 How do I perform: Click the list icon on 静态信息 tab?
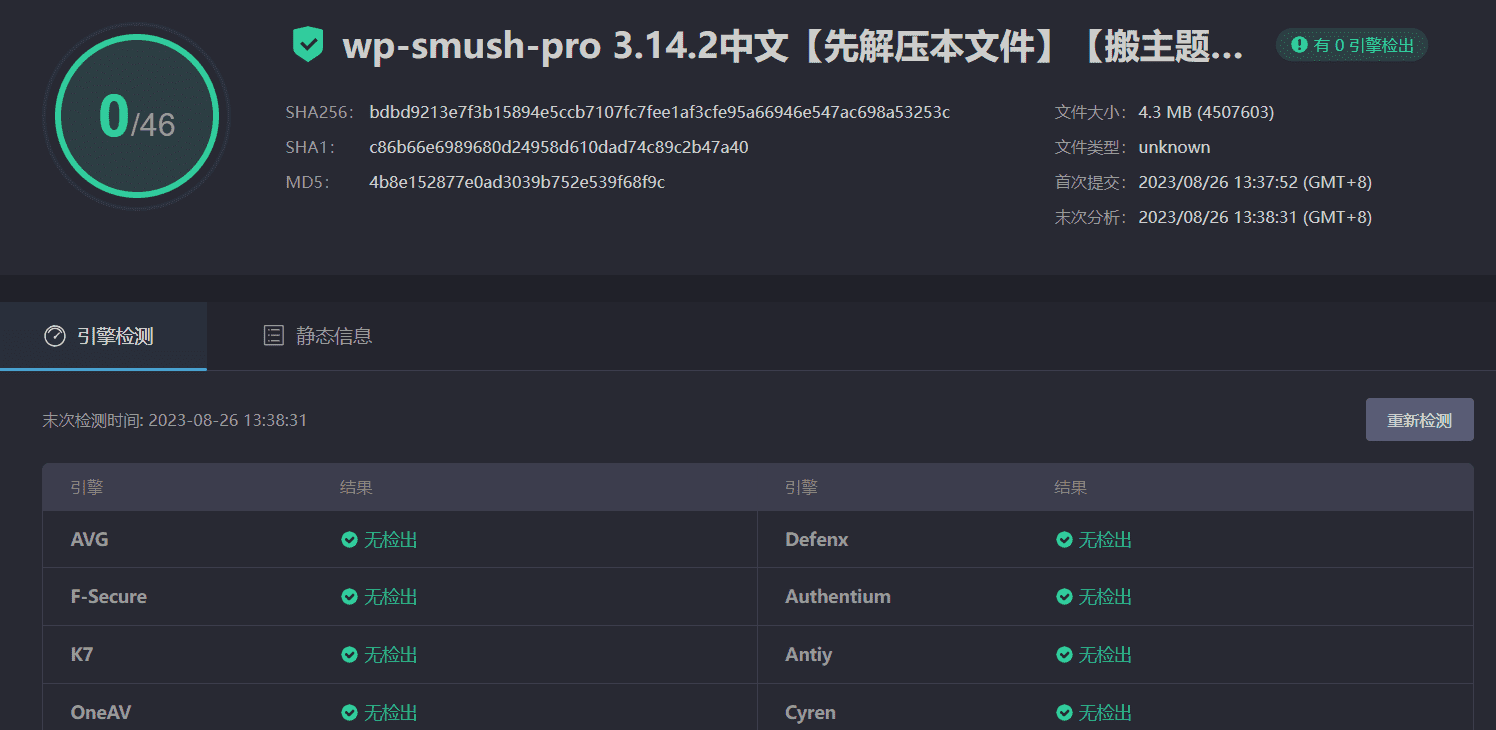(273, 336)
